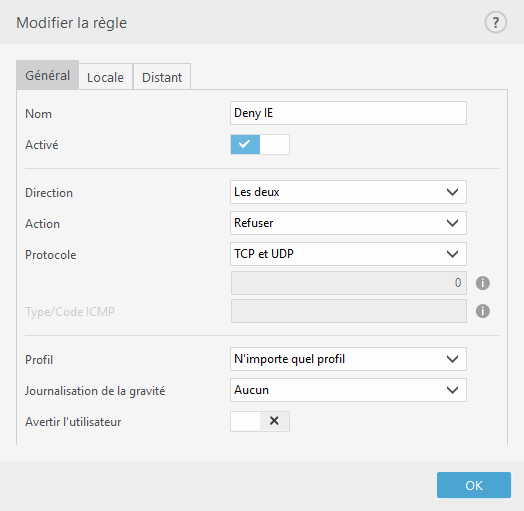The width and height of the screenshot is (524, 511).
Task: Click the Modifier la règle title text
Action: click(x=72, y=23)
